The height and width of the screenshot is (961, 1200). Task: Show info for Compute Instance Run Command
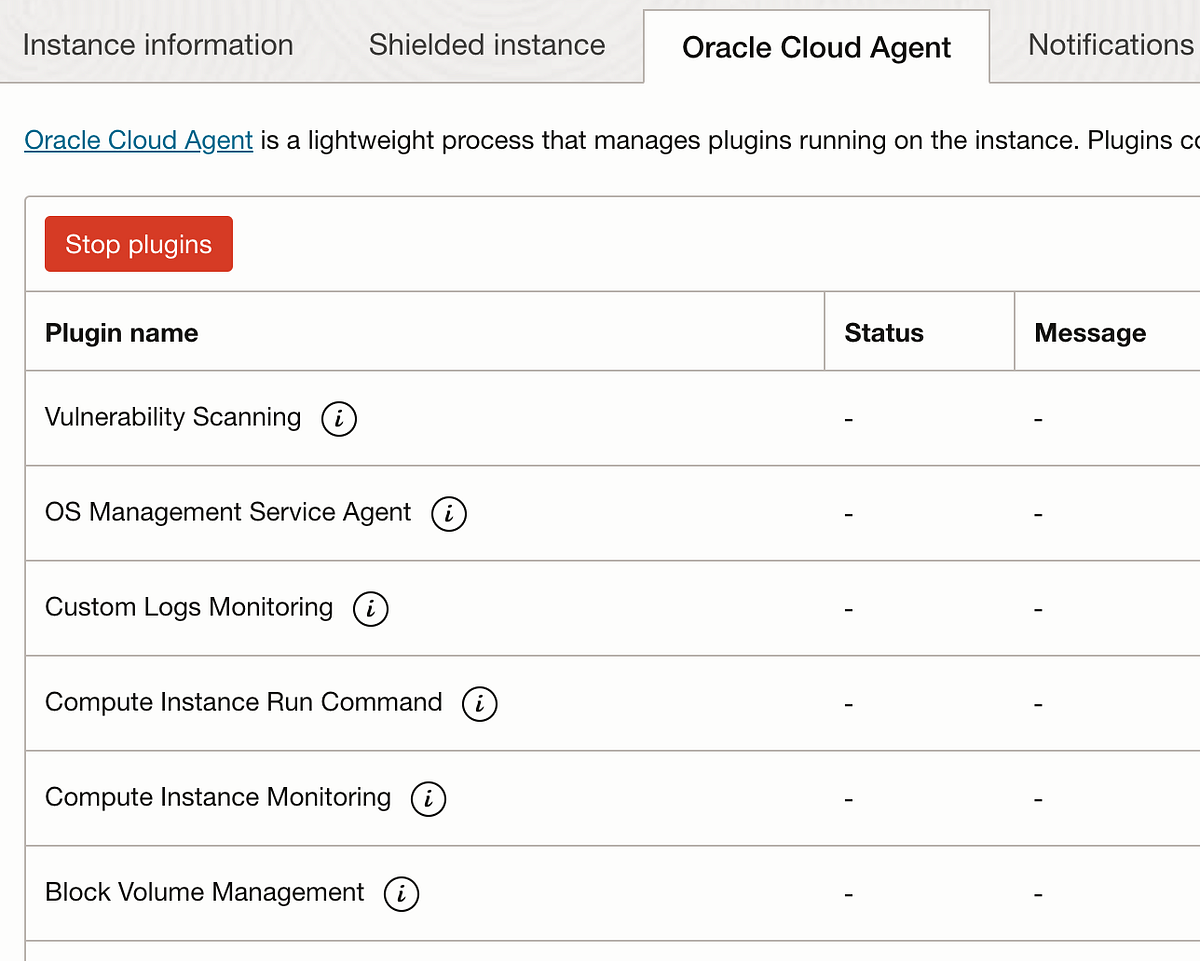pyautogui.click(x=480, y=704)
